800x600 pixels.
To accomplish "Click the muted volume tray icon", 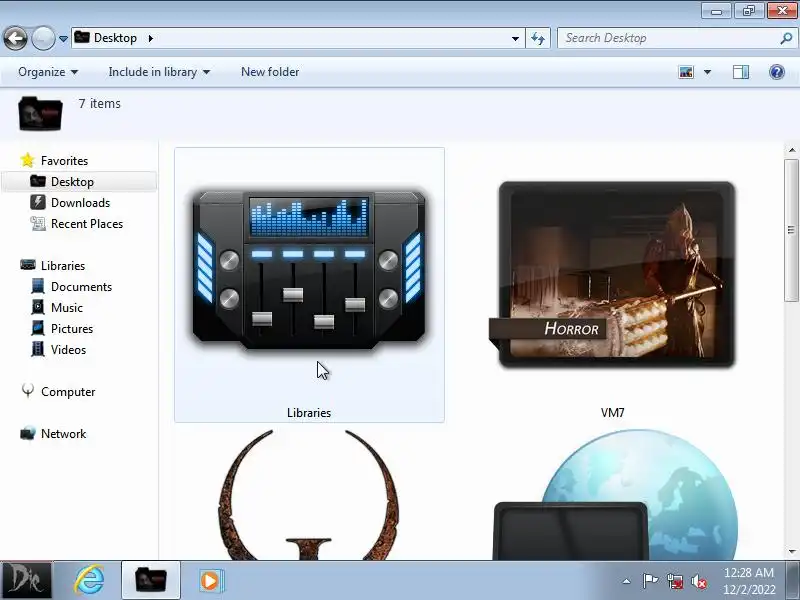I will pyautogui.click(x=699, y=581).
